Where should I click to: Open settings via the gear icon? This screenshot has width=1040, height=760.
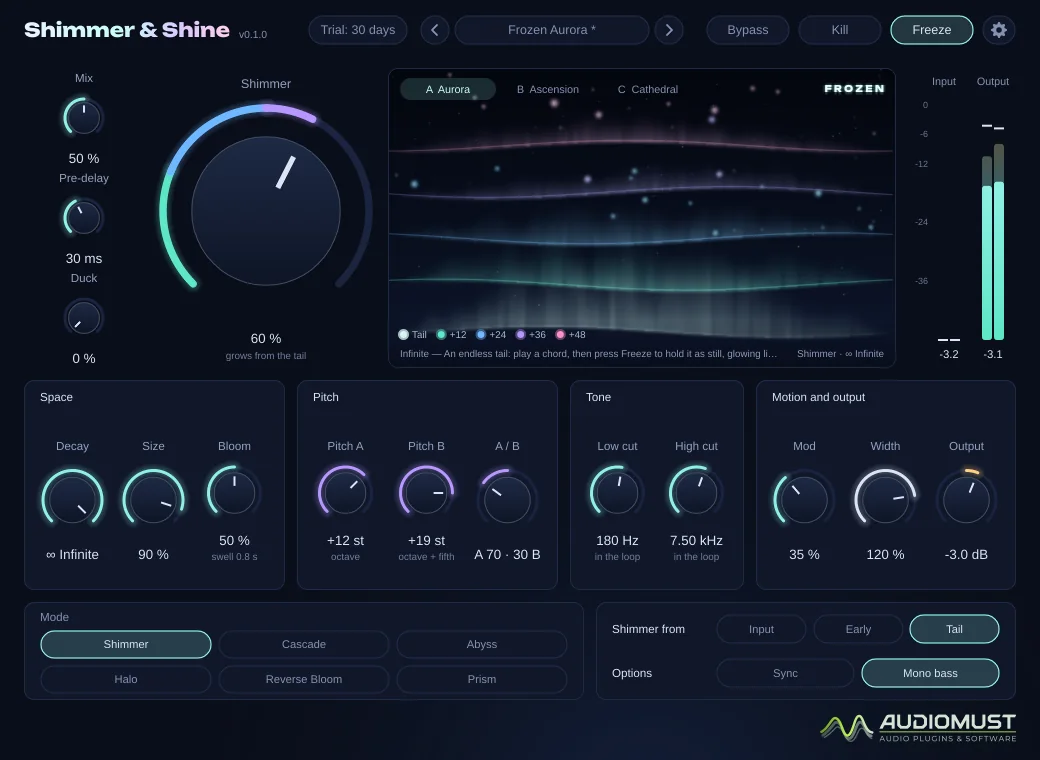point(998,30)
